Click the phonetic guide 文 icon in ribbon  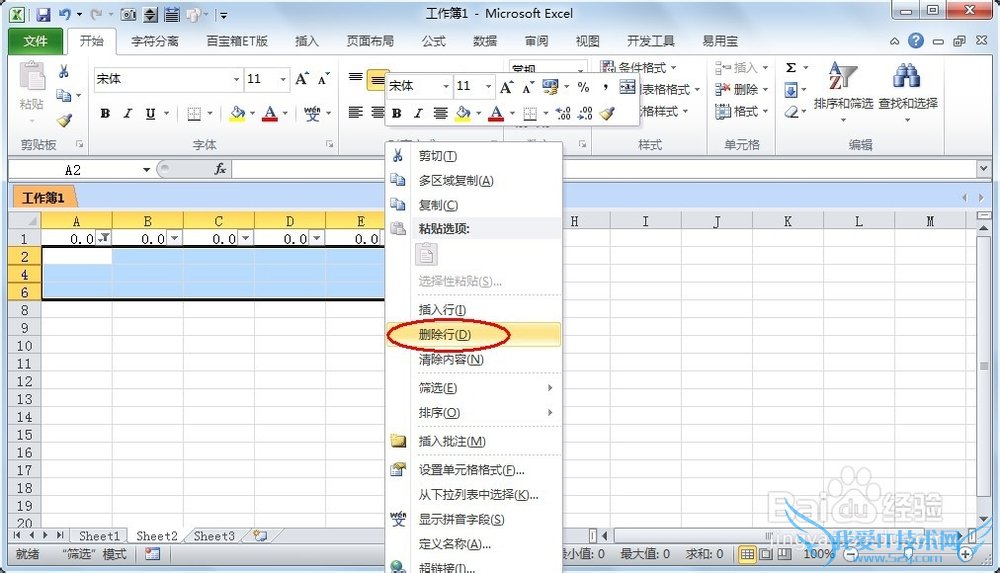[x=312, y=114]
